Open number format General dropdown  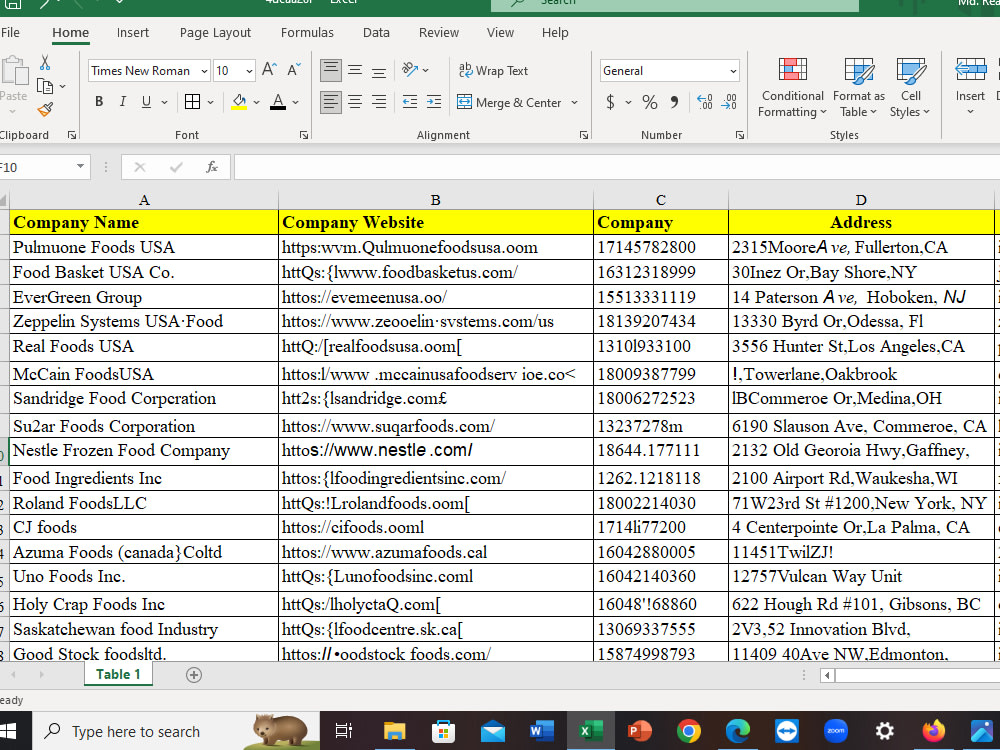[733, 71]
